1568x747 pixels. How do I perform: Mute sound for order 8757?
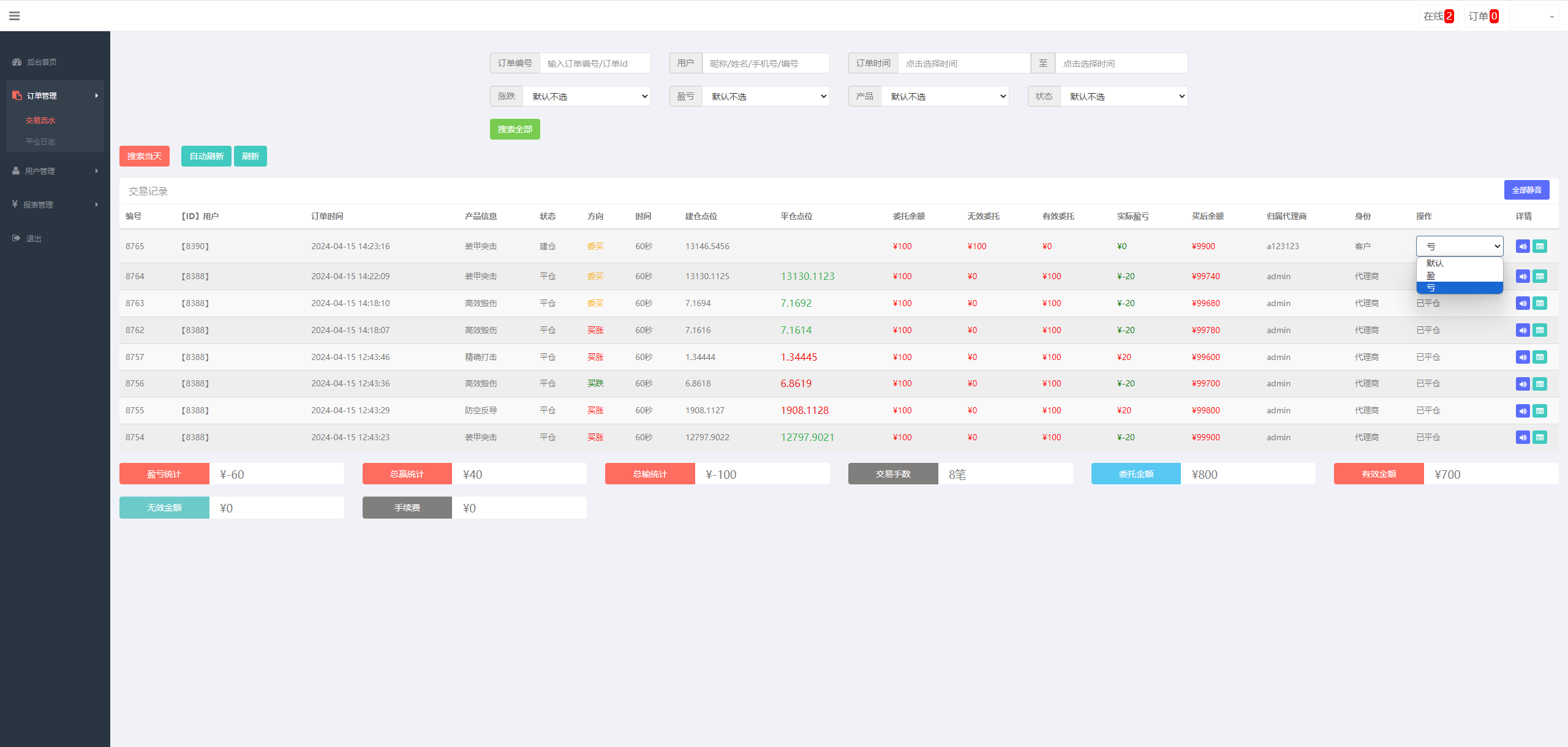click(x=1523, y=357)
